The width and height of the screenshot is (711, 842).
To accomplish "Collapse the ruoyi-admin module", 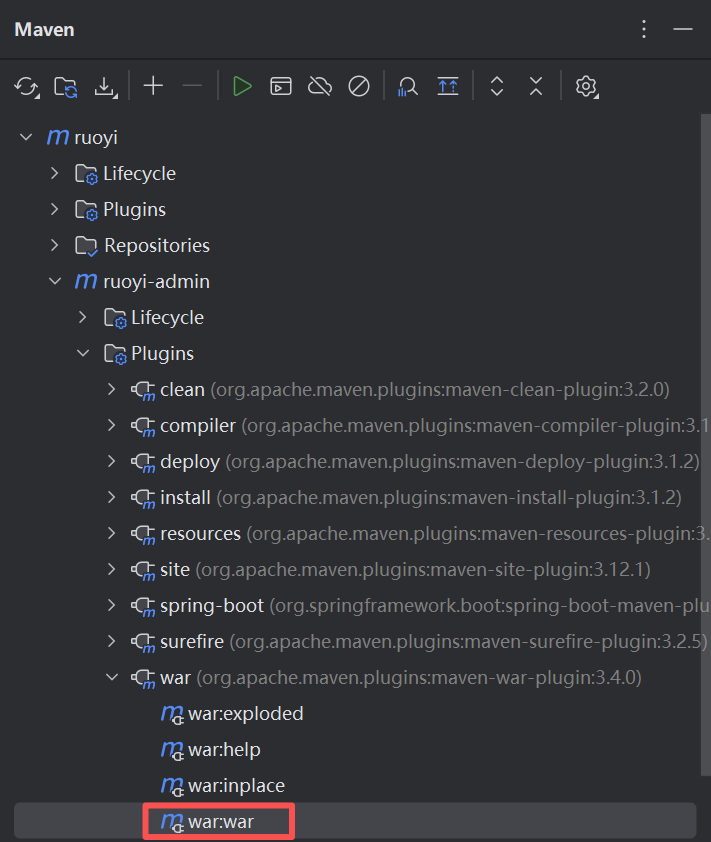I will click(x=55, y=281).
